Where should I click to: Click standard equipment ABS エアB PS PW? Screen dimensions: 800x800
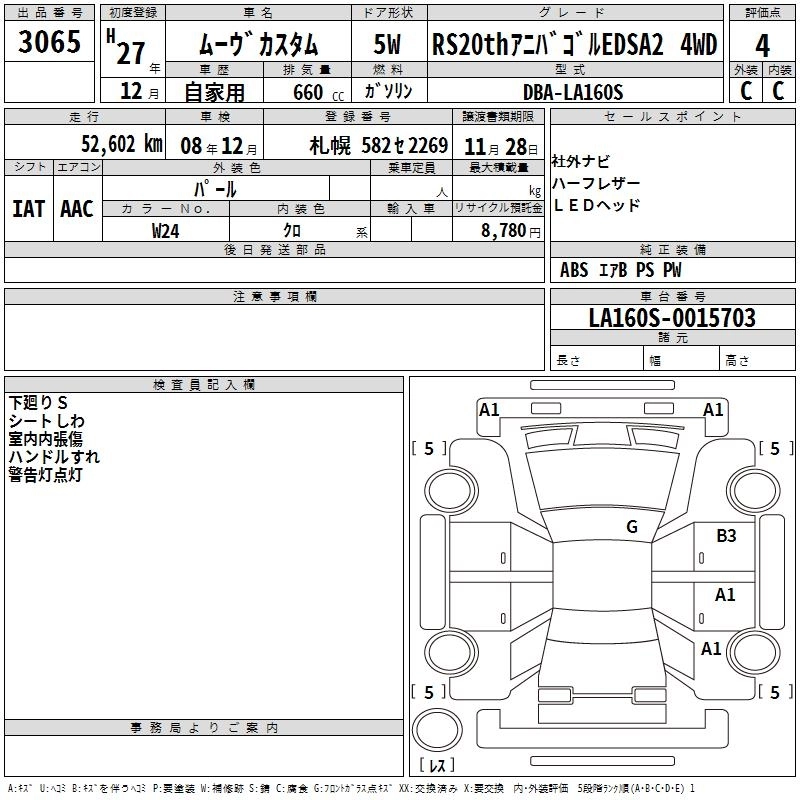pos(620,270)
